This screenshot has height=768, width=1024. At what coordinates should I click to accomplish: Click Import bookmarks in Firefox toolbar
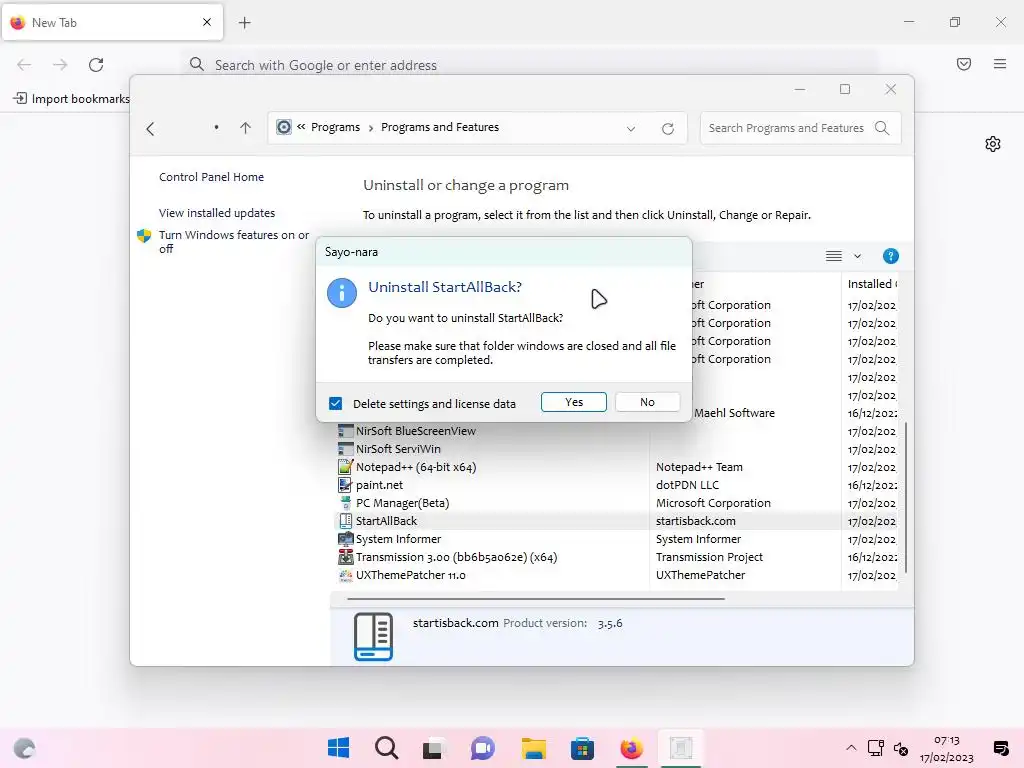point(72,99)
